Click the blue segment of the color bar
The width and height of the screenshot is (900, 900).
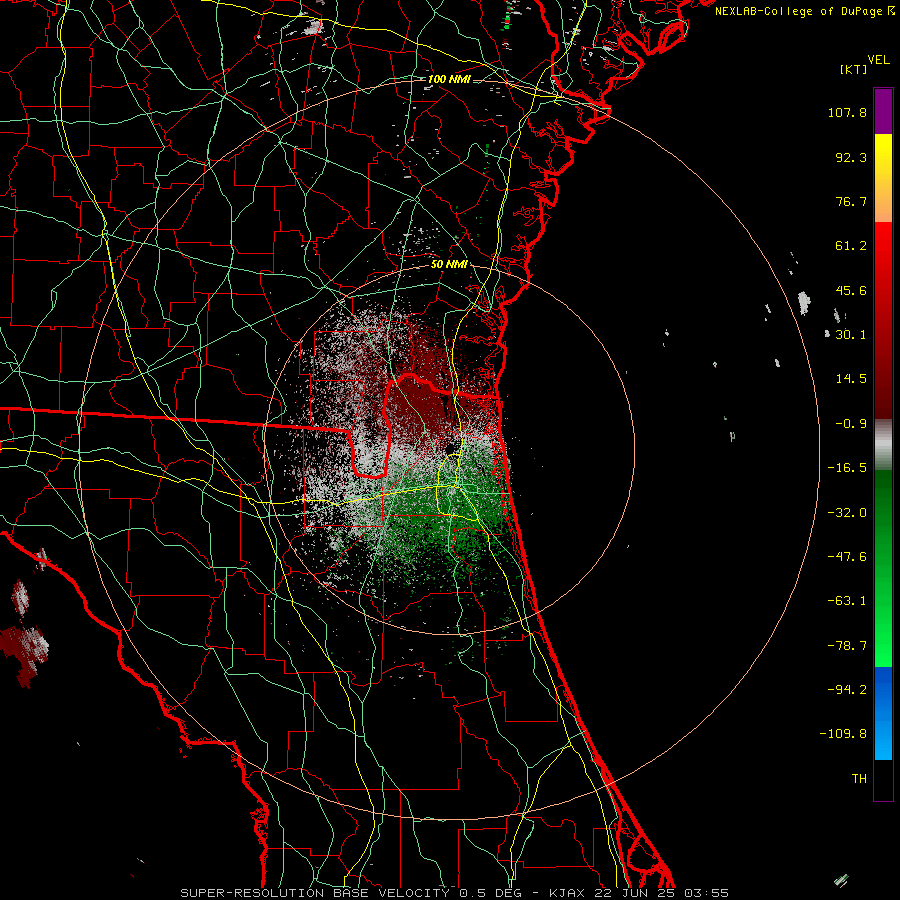883,713
